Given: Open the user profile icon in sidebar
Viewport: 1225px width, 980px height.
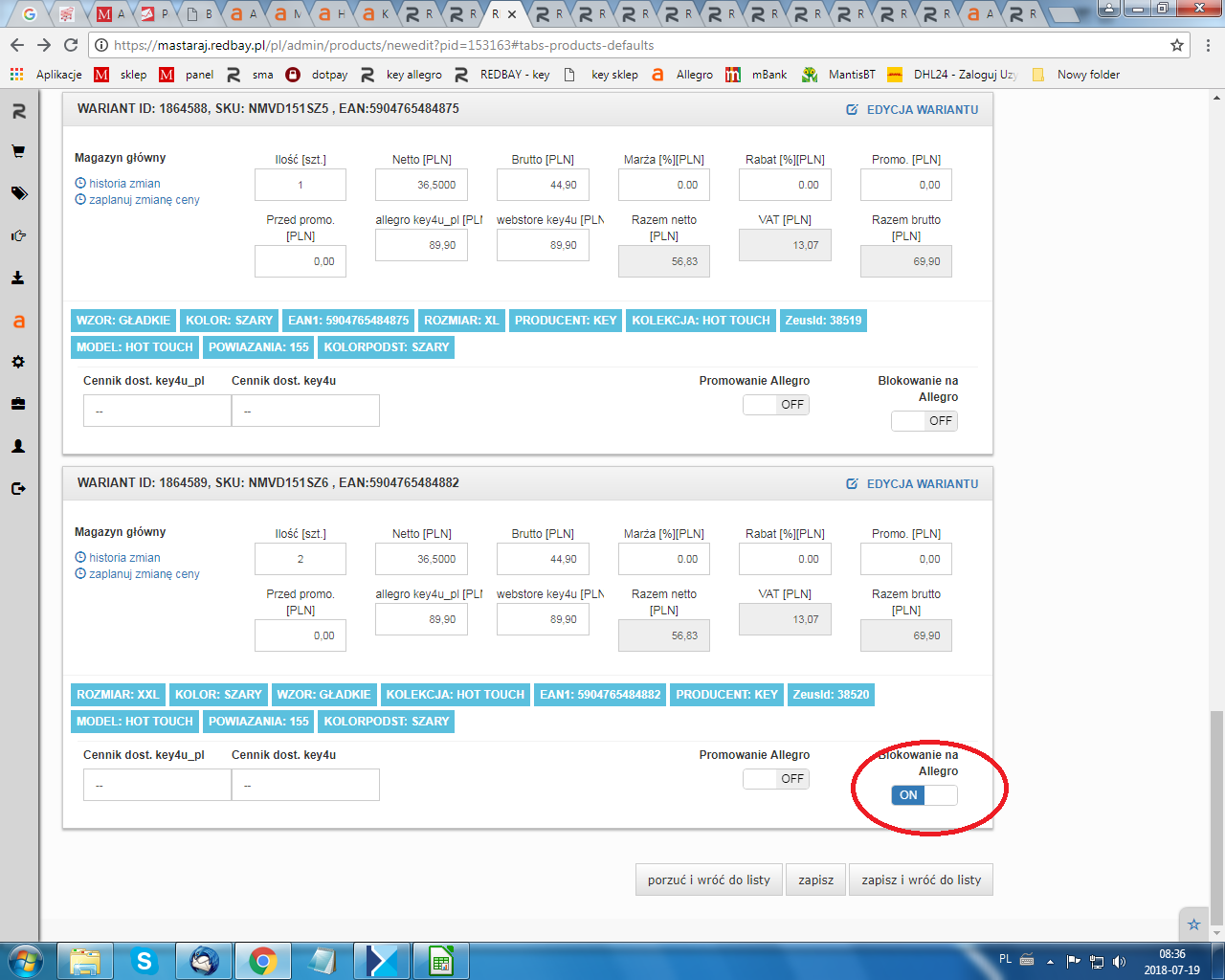Looking at the screenshot, I should pos(18,446).
